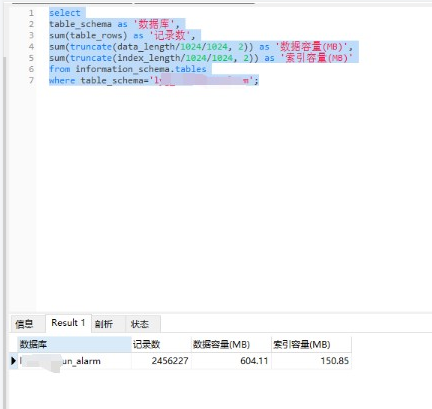Select the cell with value 150.85
The width and height of the screenshot is (432, 409).
point(311,361)
